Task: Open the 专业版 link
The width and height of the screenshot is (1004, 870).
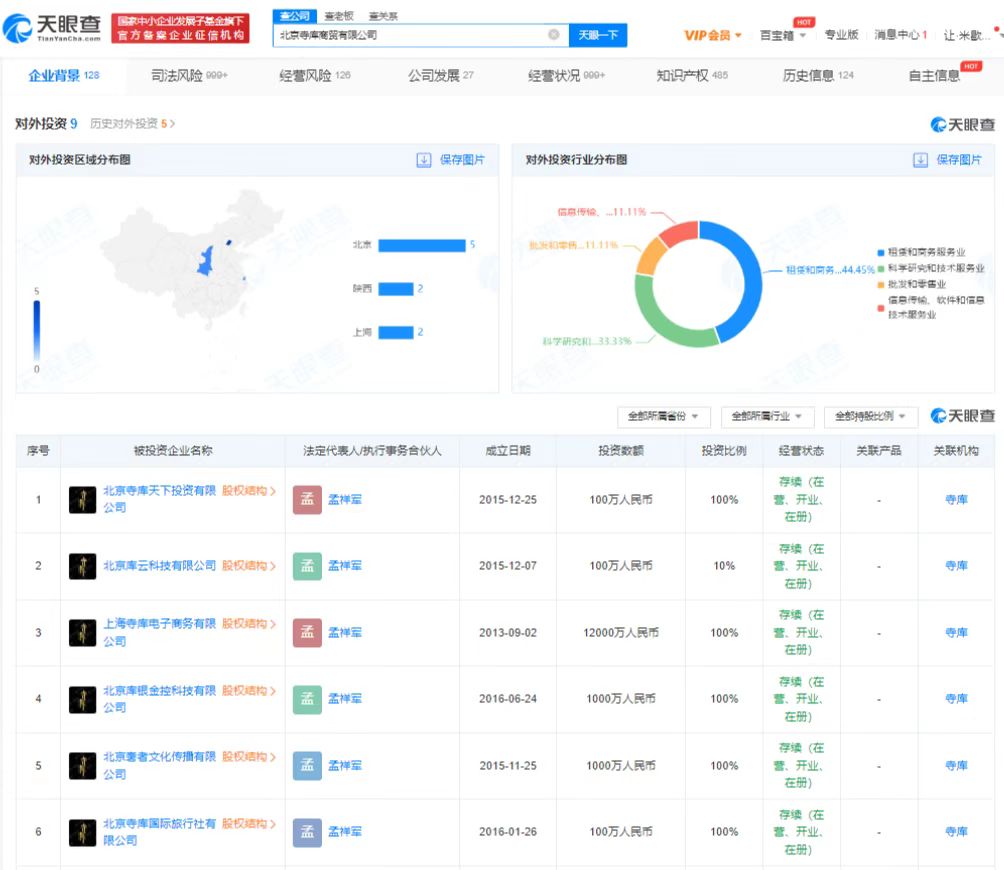Action: pyautogui.click(x=841, y=35)
